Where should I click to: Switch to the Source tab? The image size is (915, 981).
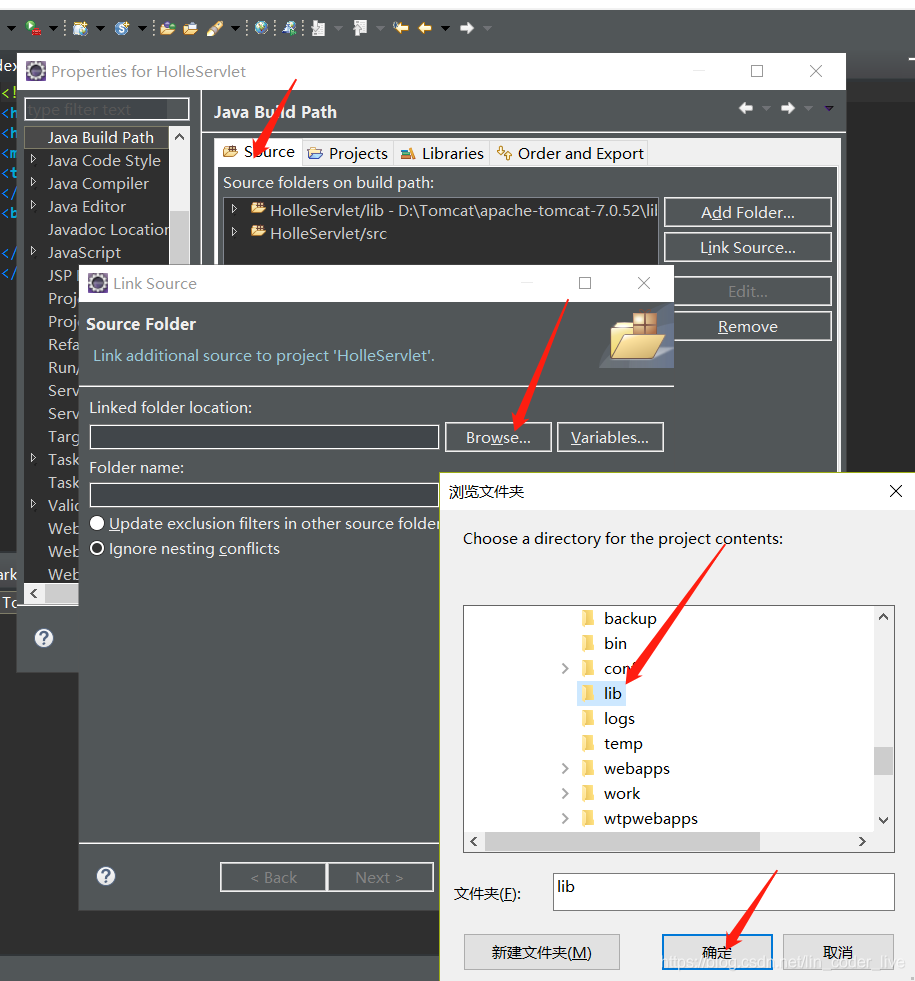(260, 152)
